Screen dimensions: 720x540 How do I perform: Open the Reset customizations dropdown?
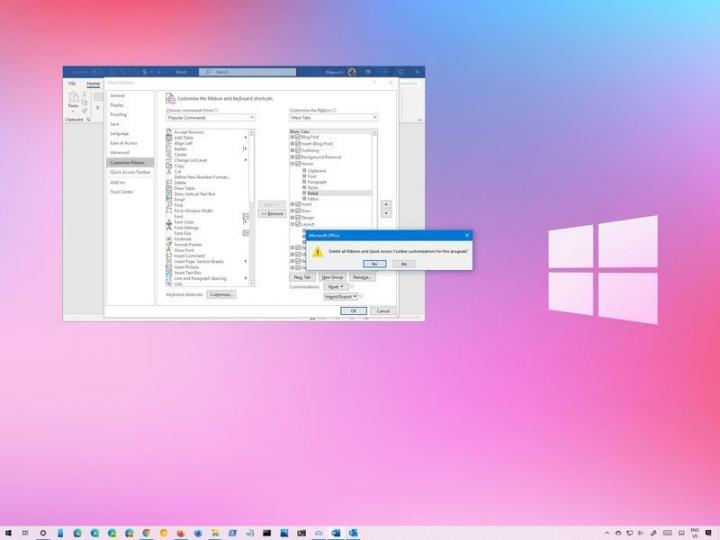335,286
